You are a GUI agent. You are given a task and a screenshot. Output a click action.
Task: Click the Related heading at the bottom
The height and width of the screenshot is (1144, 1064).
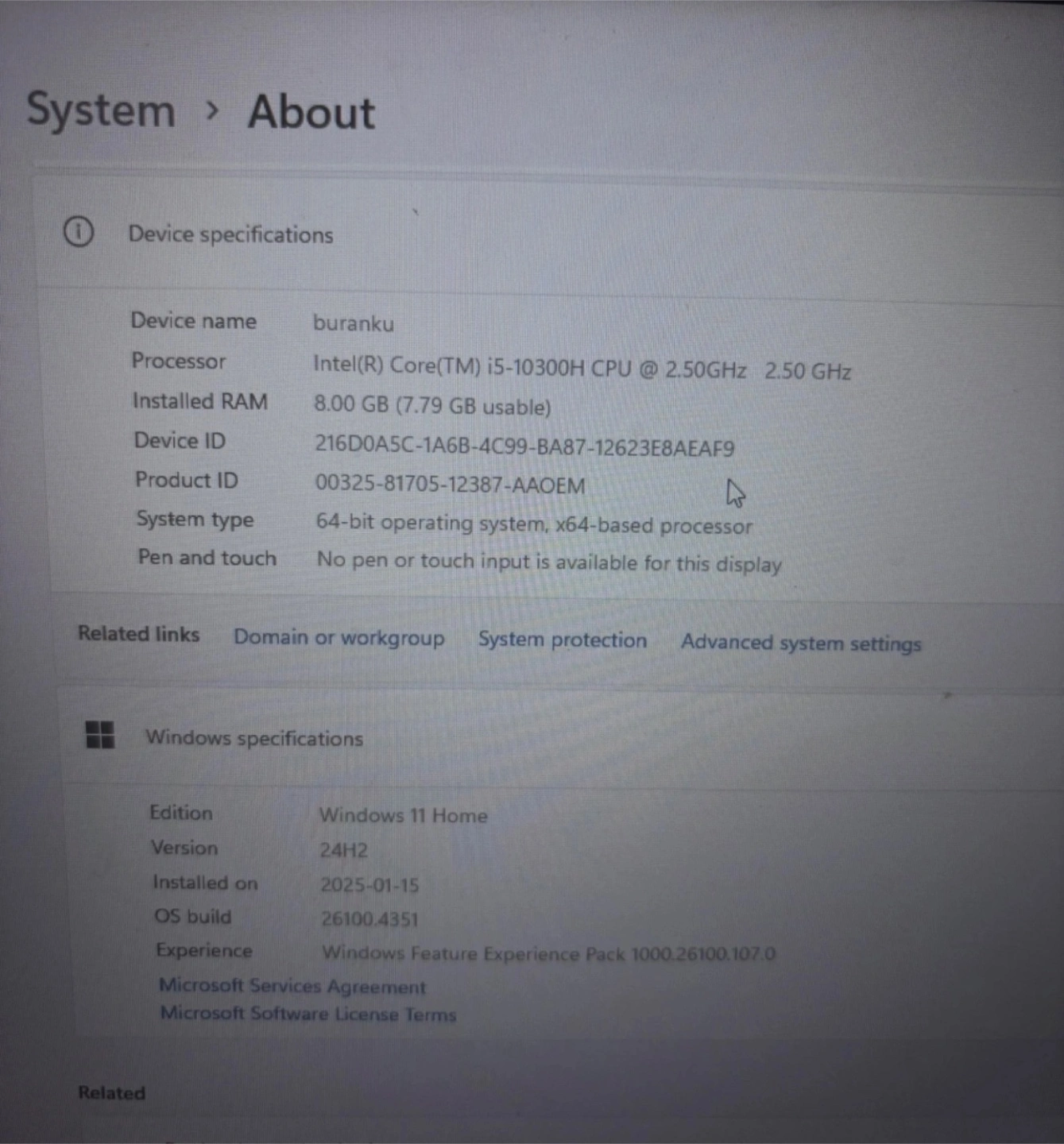(x=112, y=1093)
